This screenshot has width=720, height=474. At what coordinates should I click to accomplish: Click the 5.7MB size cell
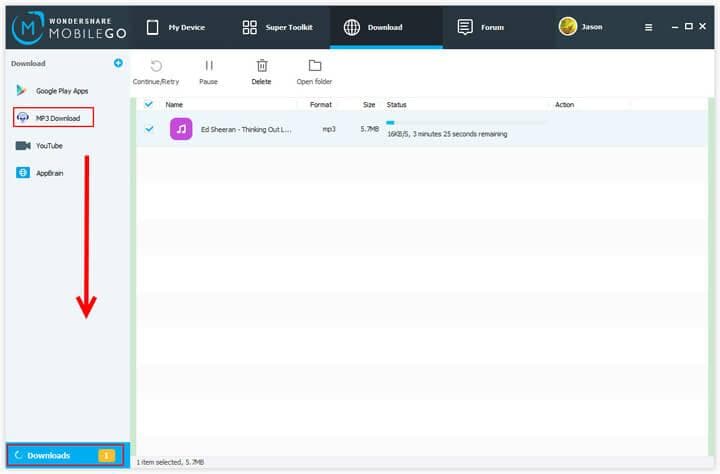point(370,129)
